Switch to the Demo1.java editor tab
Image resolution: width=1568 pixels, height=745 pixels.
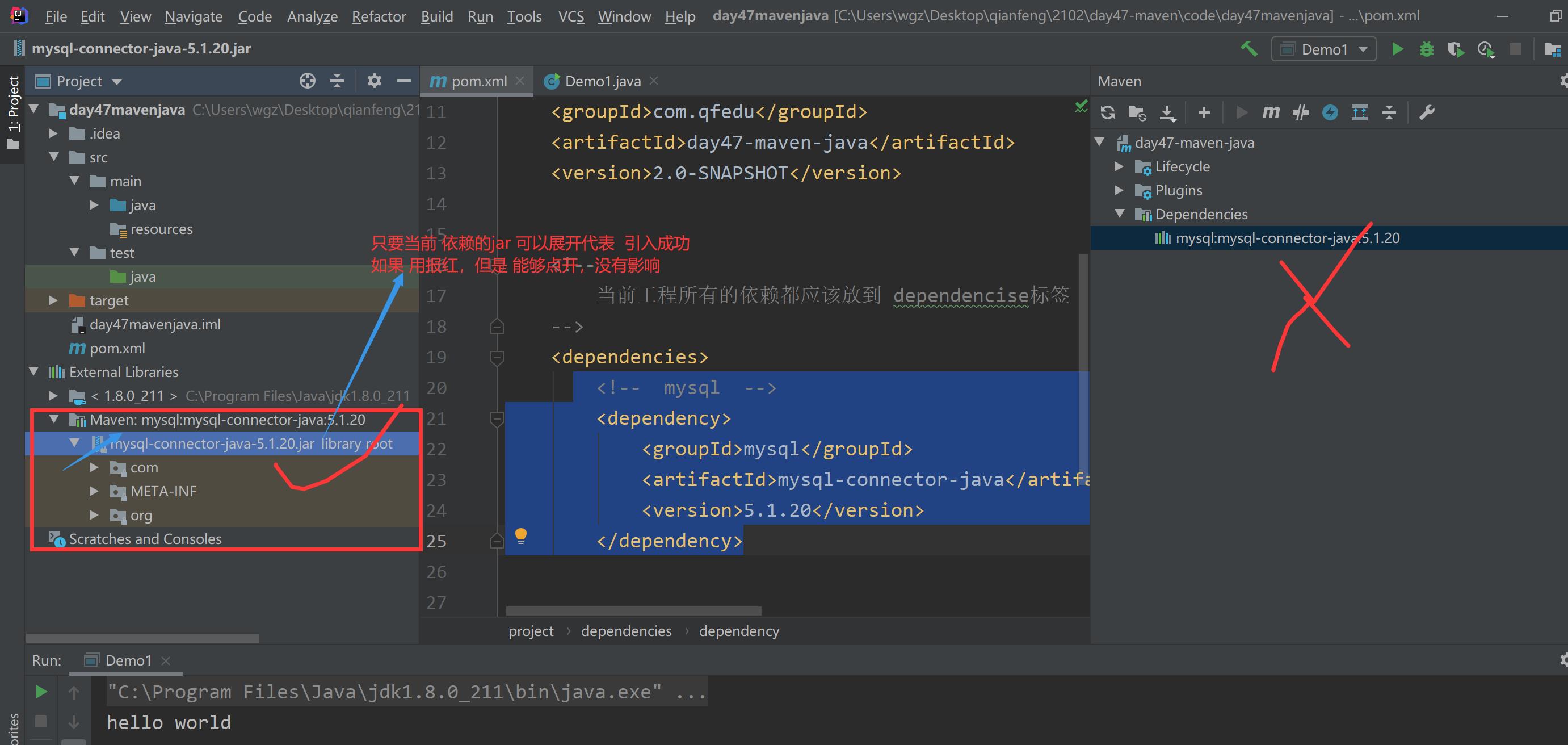pyautogui.click(x=602, y=81)
